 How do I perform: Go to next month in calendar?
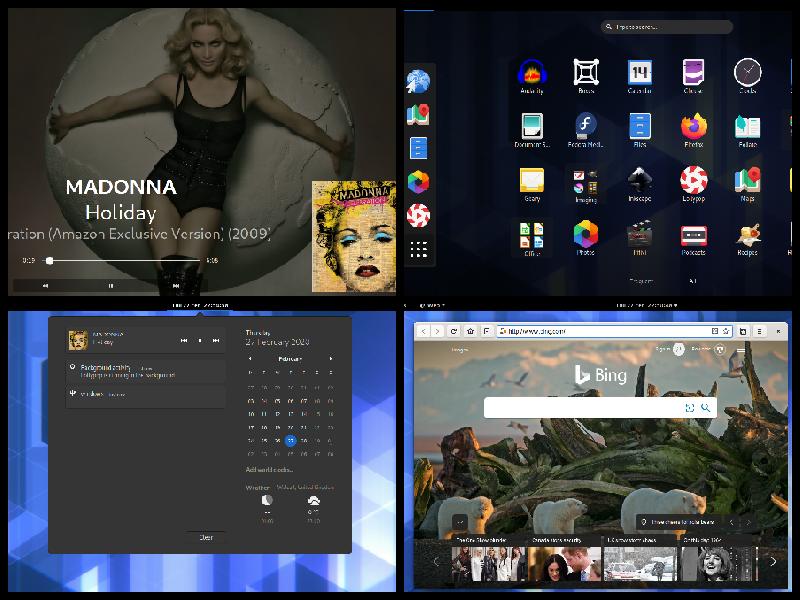coord(331,359)
